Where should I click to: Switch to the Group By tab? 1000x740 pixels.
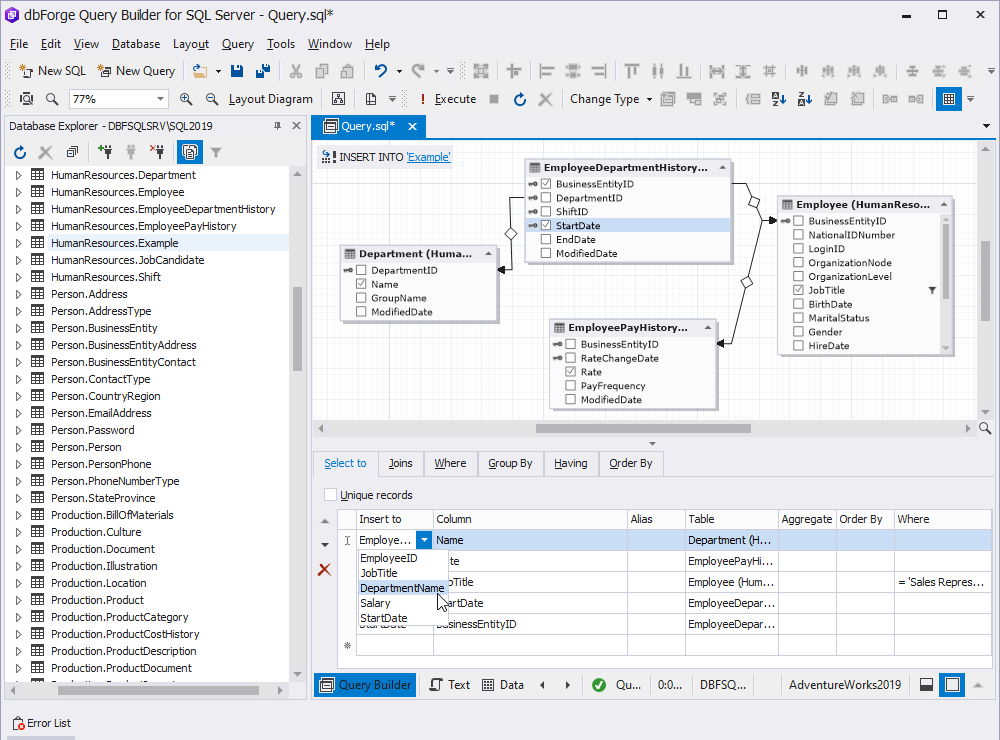tap(510, 463)
